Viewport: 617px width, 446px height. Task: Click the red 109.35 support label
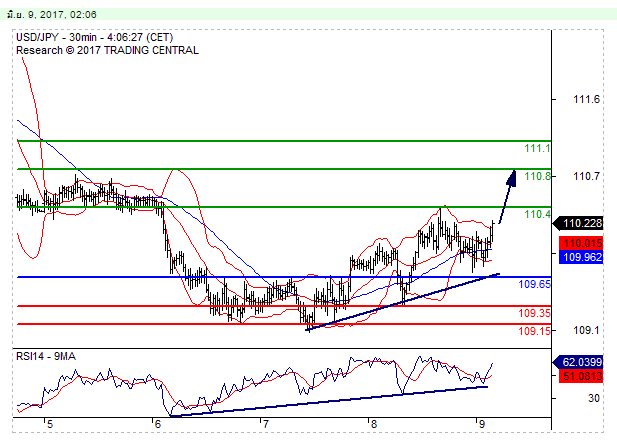point(534,313)
